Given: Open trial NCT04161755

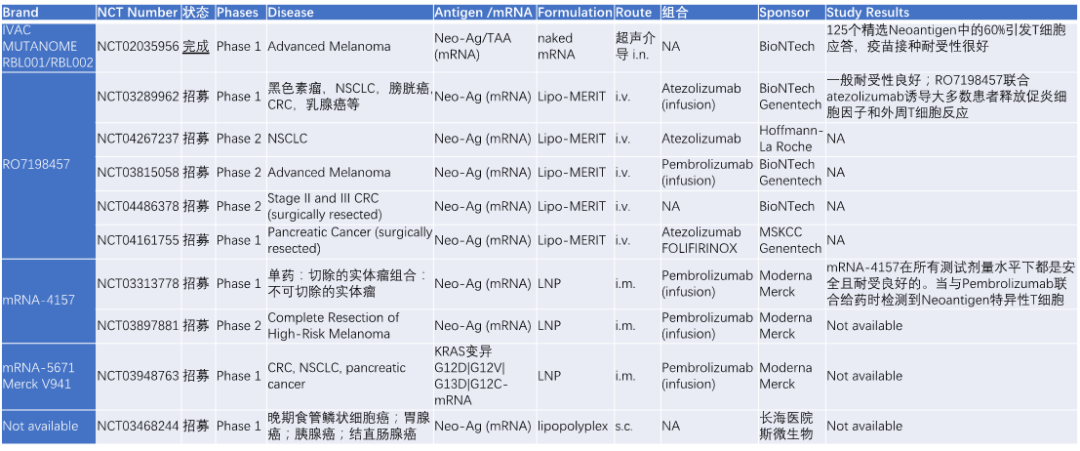Looking at the screenshot, I should click(x=137, y=240).
